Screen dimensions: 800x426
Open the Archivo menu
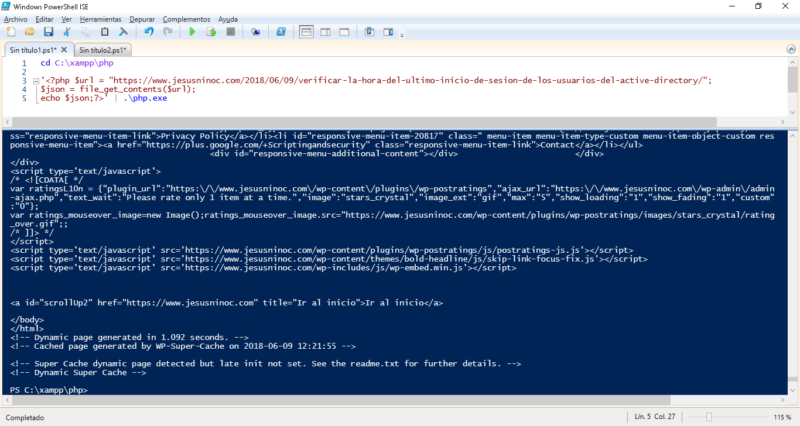click(15, 18)
